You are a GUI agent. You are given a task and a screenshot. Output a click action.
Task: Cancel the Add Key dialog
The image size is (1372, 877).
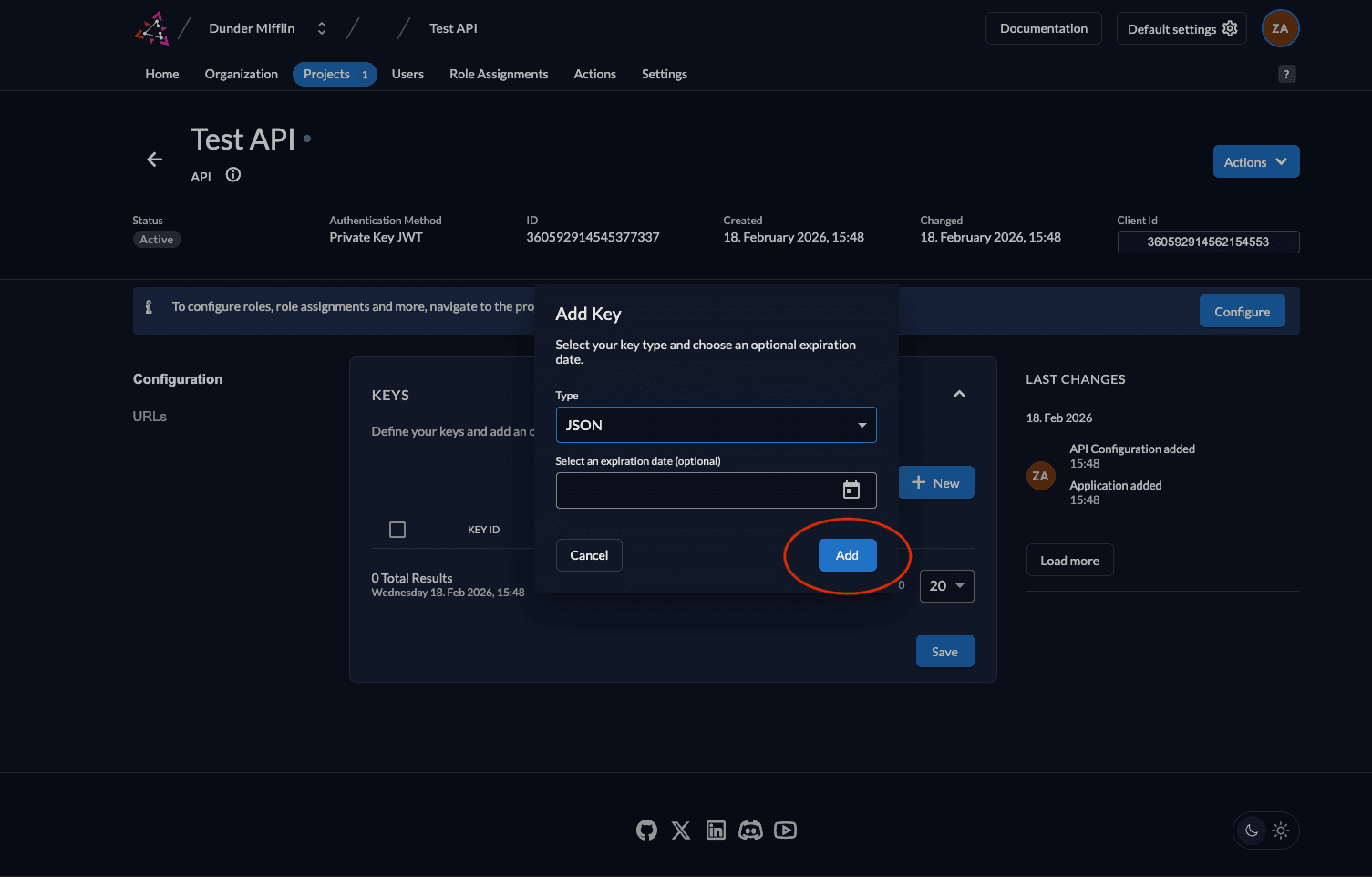pyautogui.click(x=589, y=555)
